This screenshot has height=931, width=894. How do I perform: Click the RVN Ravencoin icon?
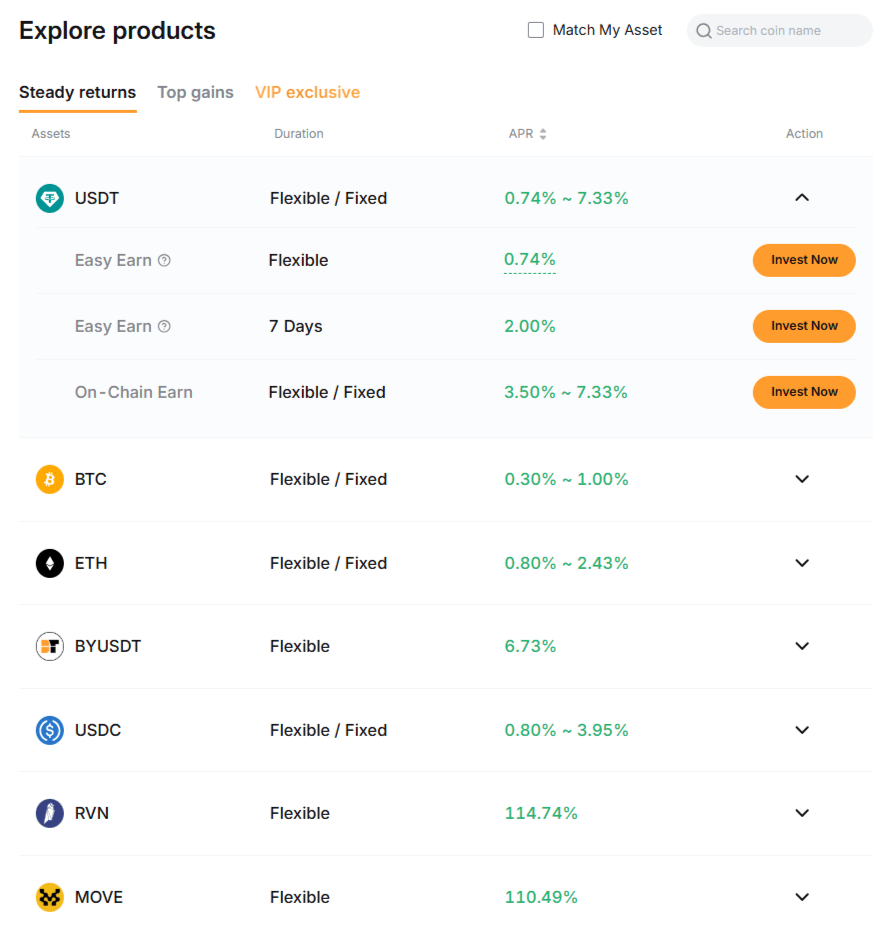click(x=47, y=813)
